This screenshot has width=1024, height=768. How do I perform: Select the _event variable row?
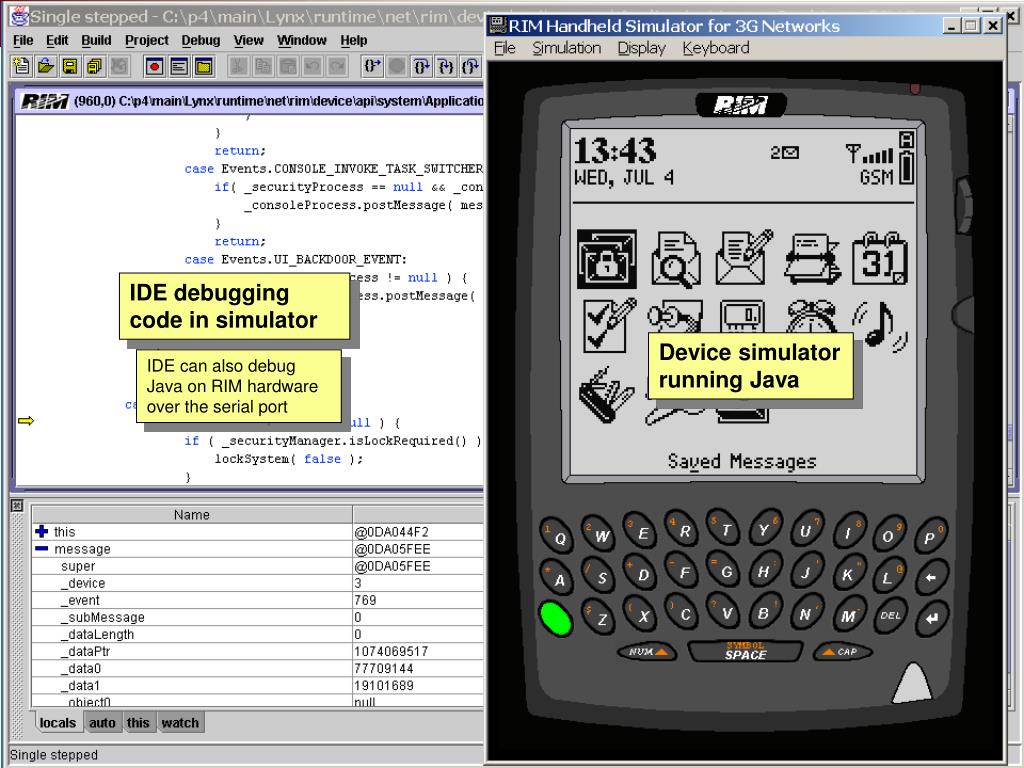[257, 600]
